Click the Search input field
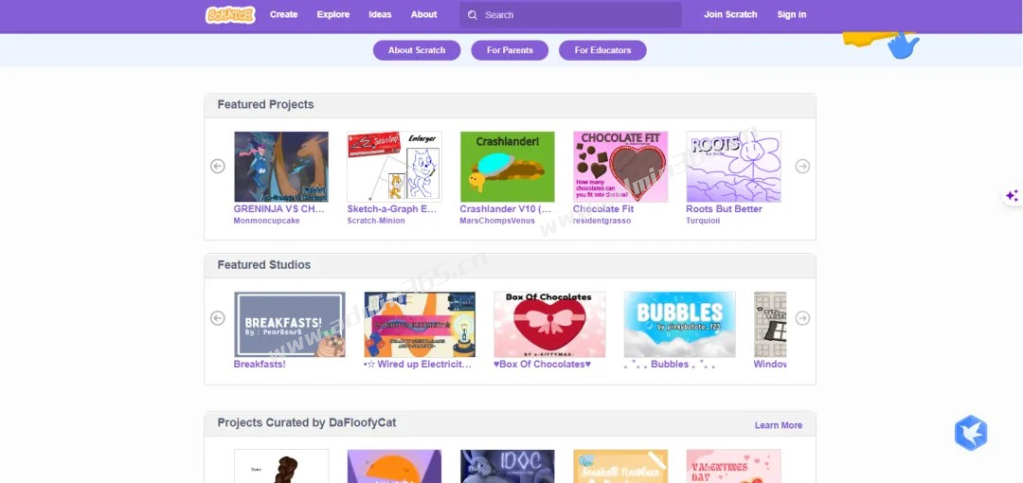1023x483 pixels. [x=571, y=15]
